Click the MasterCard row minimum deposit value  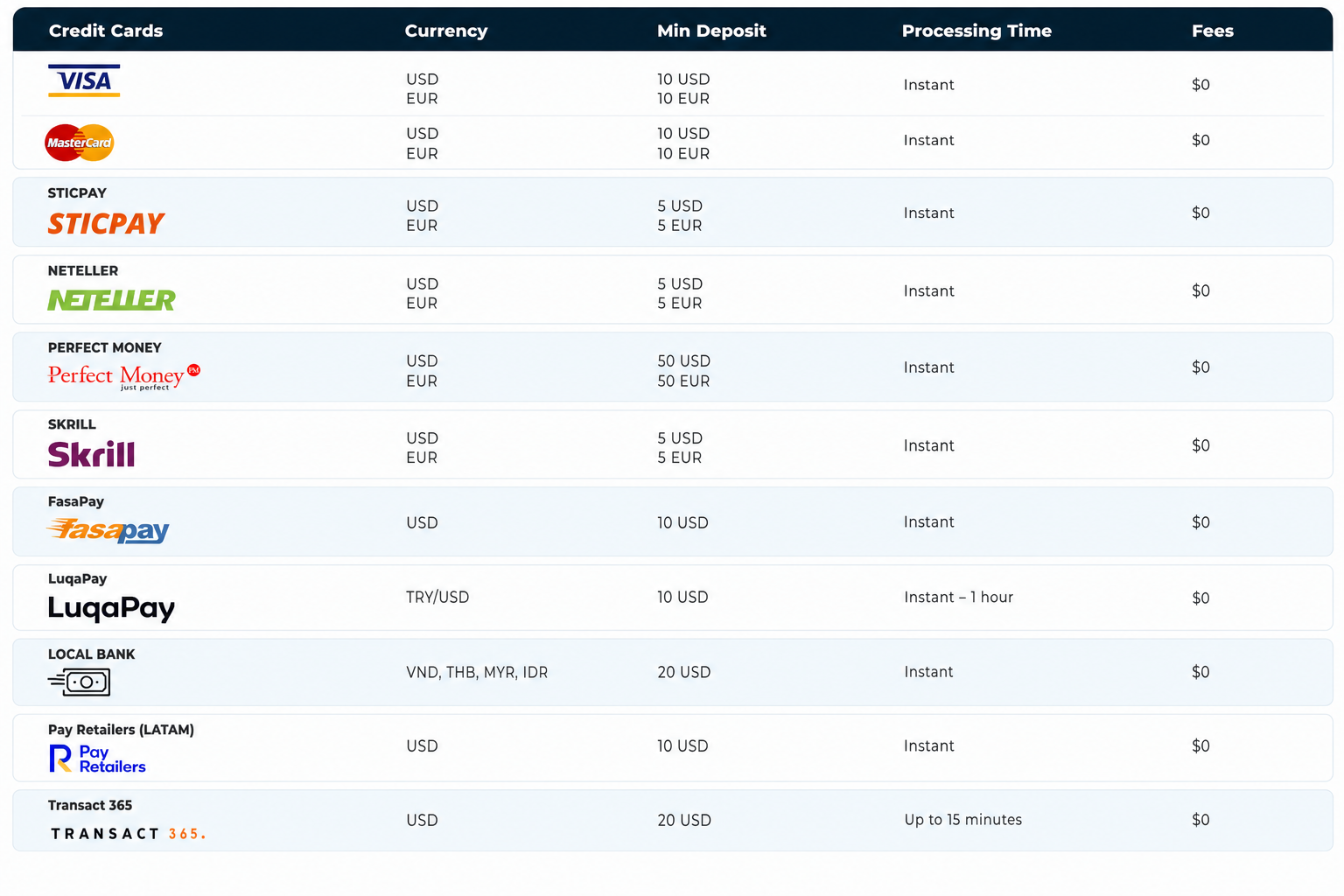pyautogui.click(x=683, y=143)
